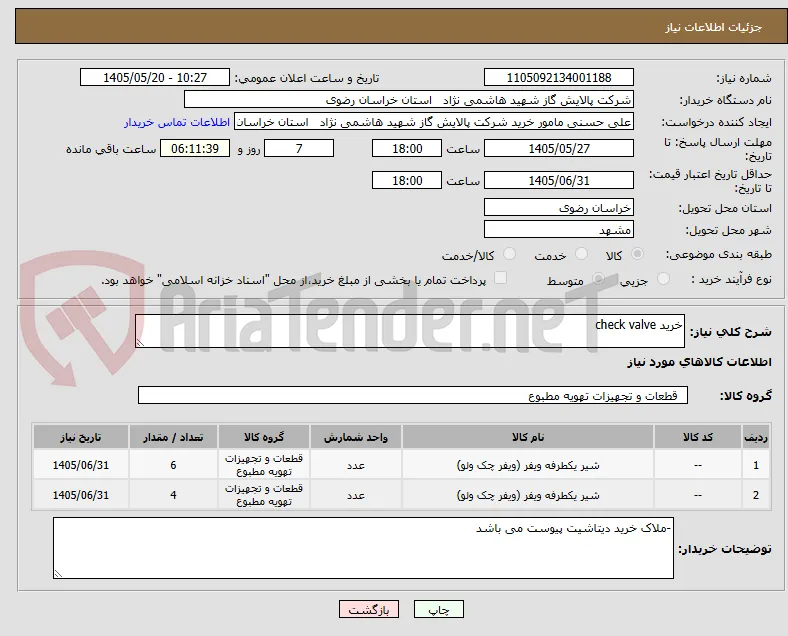788x636 pixels.
Task: Click row 2 product group cell
Action: (x=264, y=495)
